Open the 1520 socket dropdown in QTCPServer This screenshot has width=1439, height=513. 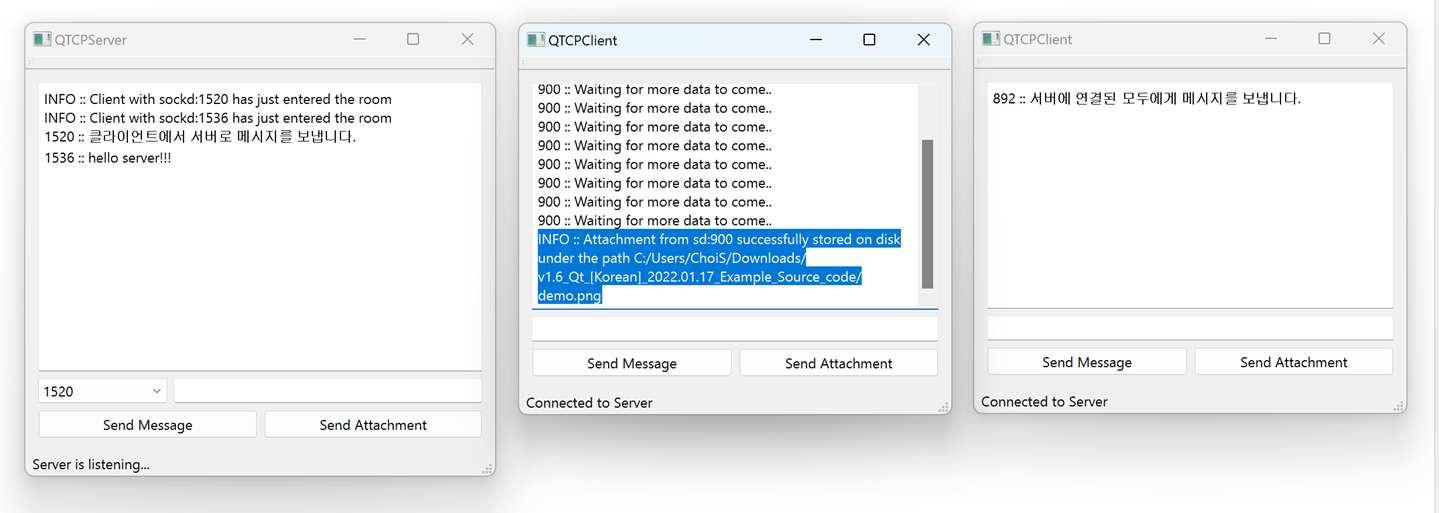[x=103, y=391]
